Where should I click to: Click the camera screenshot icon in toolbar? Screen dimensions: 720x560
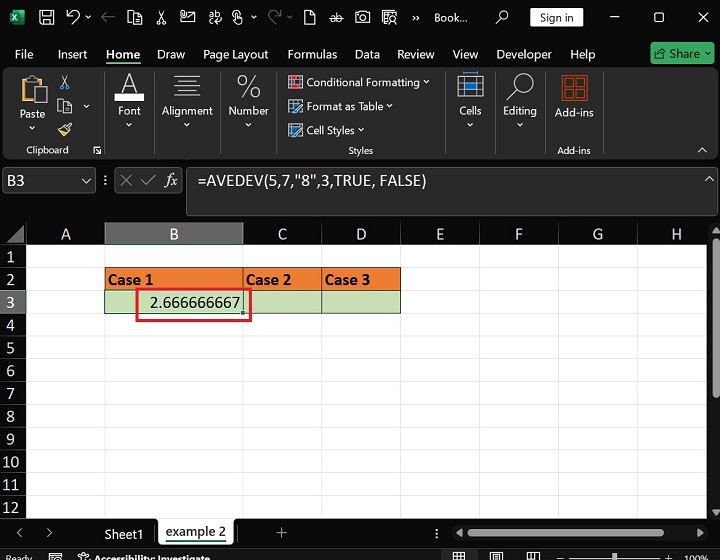pyautogui.click(x=362, y=17)
